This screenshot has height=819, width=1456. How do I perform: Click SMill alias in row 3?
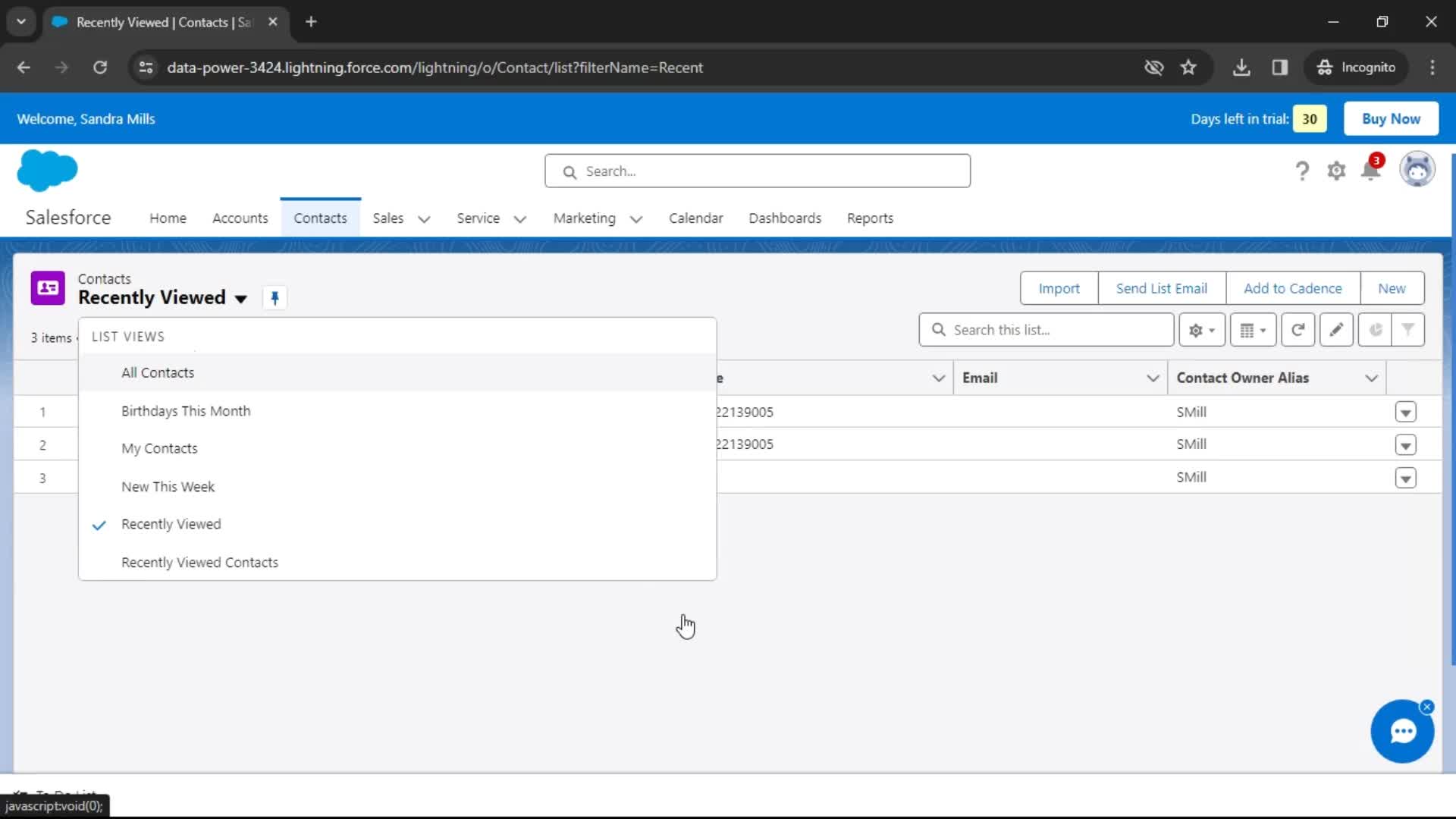tap(1191, 478)
